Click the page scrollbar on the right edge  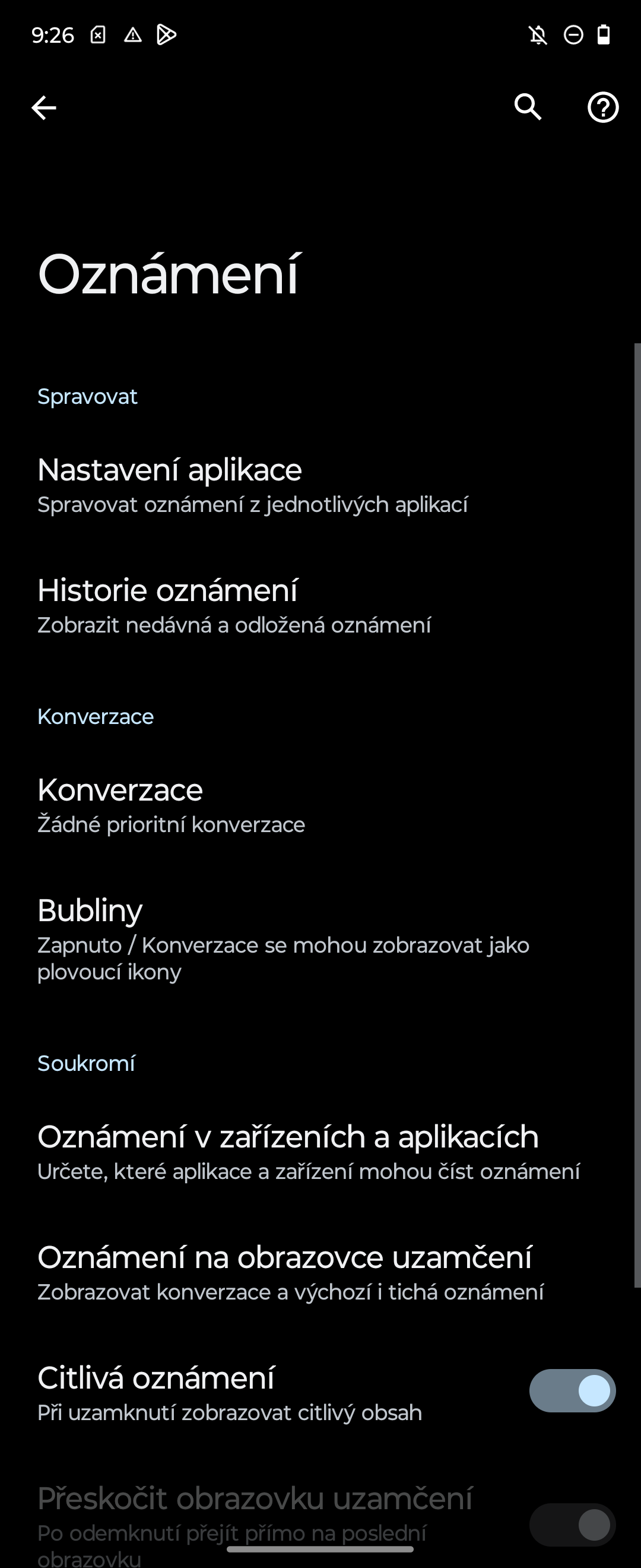637,815
